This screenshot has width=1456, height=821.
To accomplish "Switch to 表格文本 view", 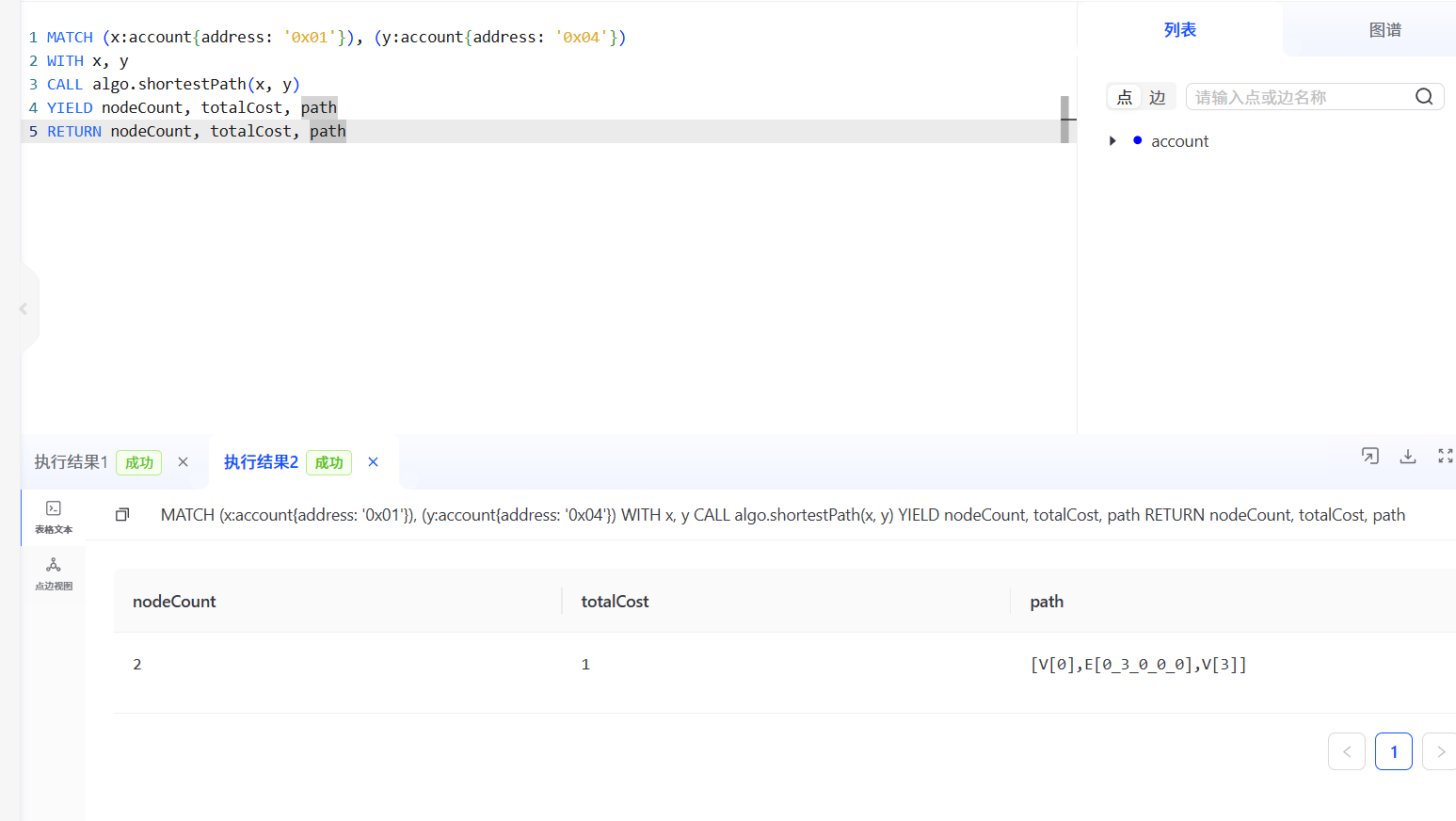I will pos(54,517).
